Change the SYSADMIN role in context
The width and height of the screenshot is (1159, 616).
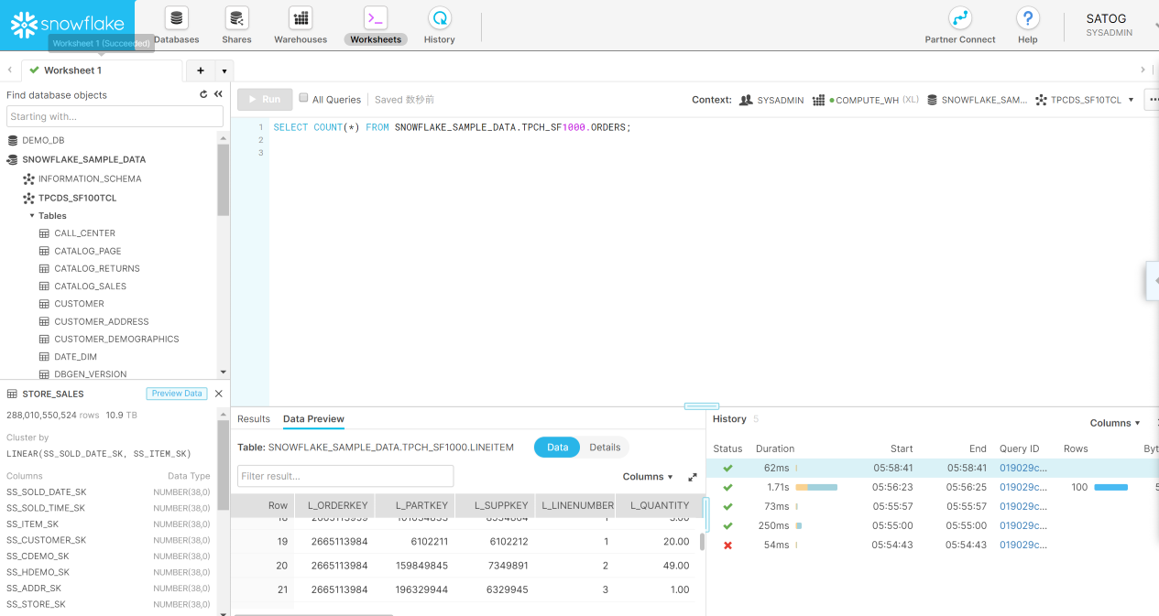772,100
